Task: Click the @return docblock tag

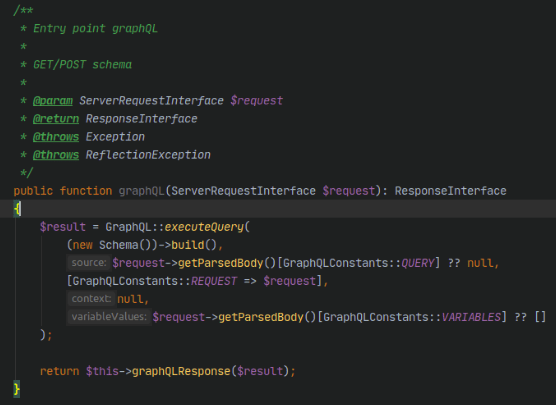Action: (x=56, y=119)
